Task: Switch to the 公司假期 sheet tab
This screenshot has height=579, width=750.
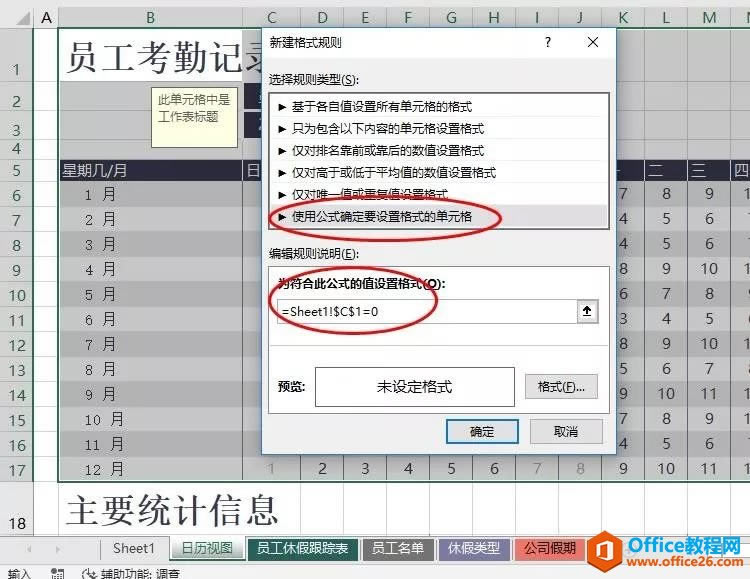Action: [x=549, y=548]
